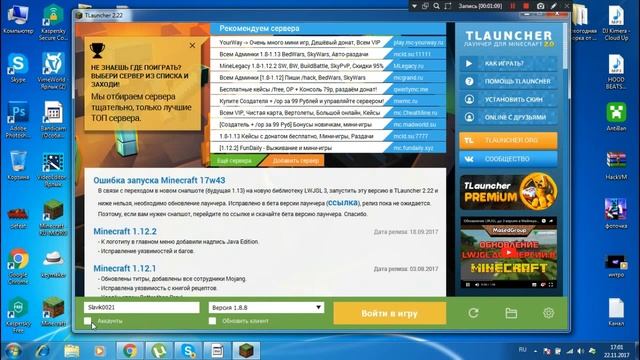Open the Recycle Bin (Корзина) desktop icon
This screenshot has width=640, height=360.
click(x=18, y=165)
